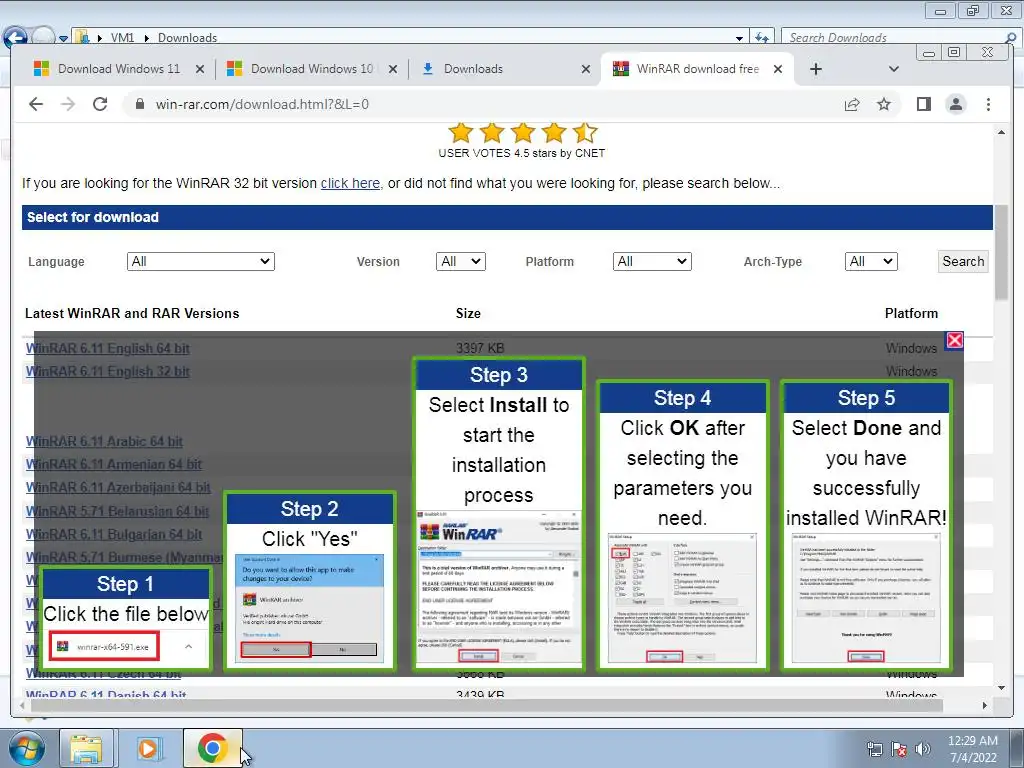Open Windows Media Player from taskbar

148,748
